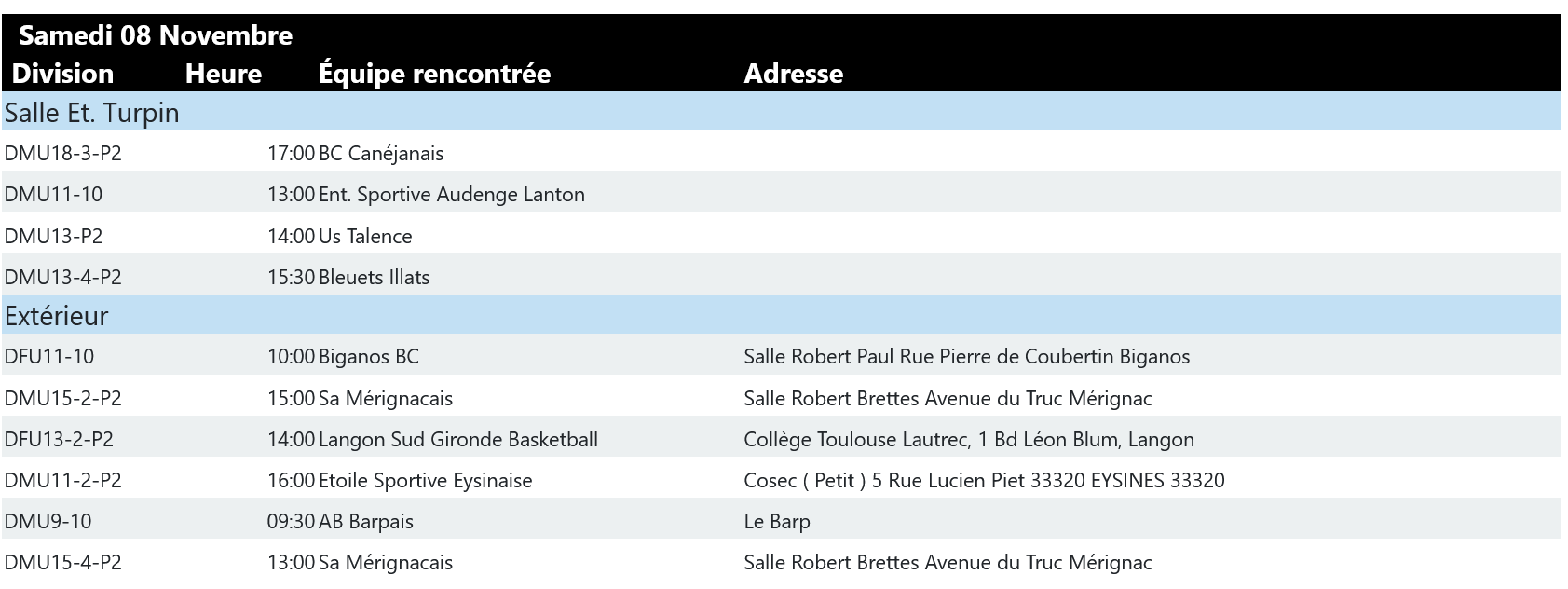
Task: Select the Équipe rencontrée column header
Action: click(434, 74)
